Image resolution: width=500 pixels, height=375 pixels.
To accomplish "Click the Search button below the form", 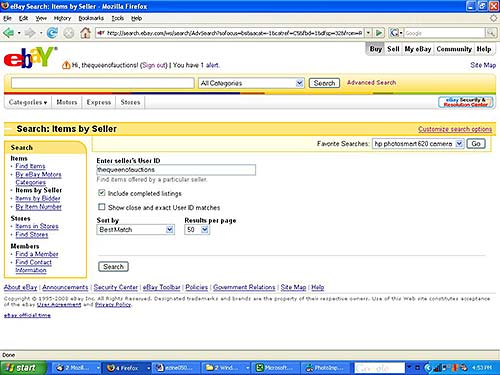I will tap(113, 266).
